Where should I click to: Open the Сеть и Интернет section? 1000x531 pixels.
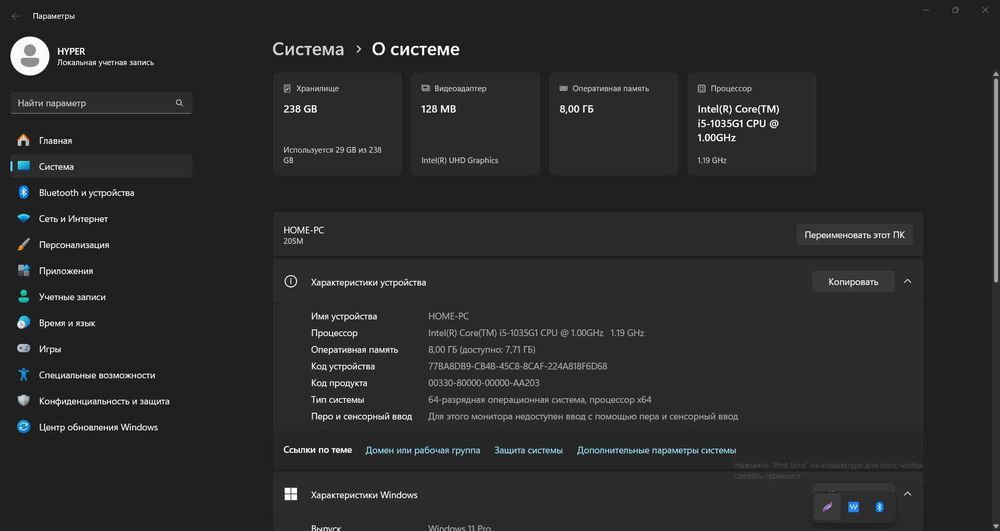click(73, 219)
